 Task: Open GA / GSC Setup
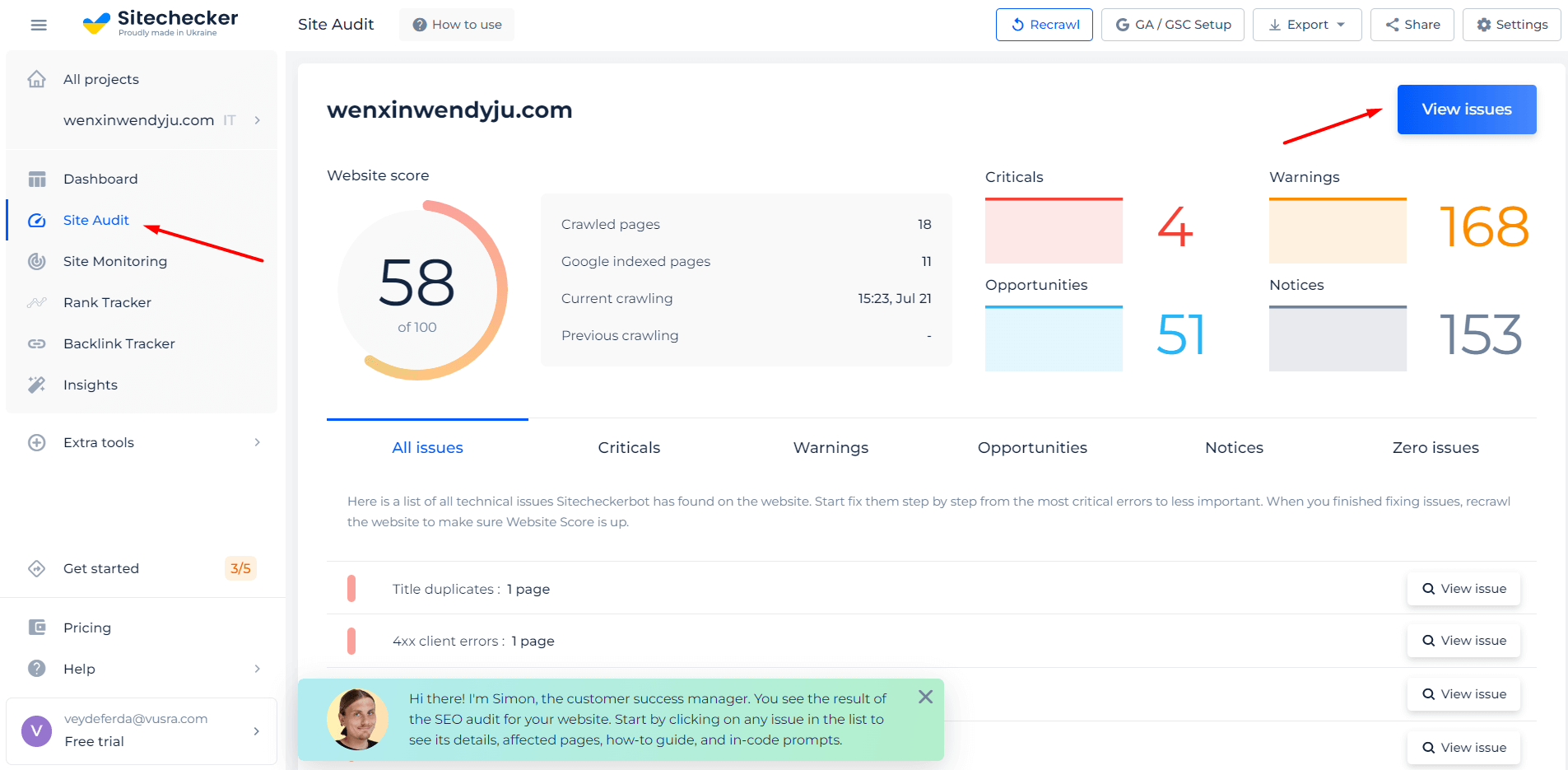[x=1173, y=25]
